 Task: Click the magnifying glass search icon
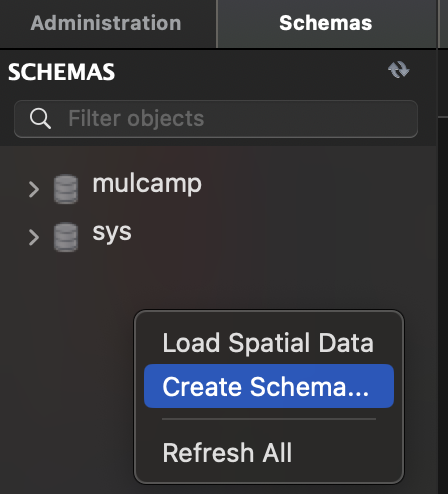click(x=40, y=118)
